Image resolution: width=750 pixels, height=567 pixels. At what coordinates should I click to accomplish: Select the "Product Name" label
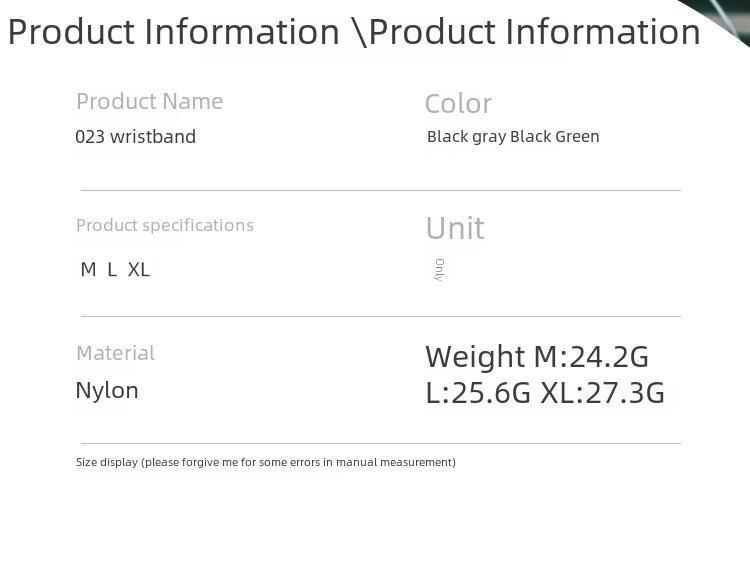tap(149, 101)
